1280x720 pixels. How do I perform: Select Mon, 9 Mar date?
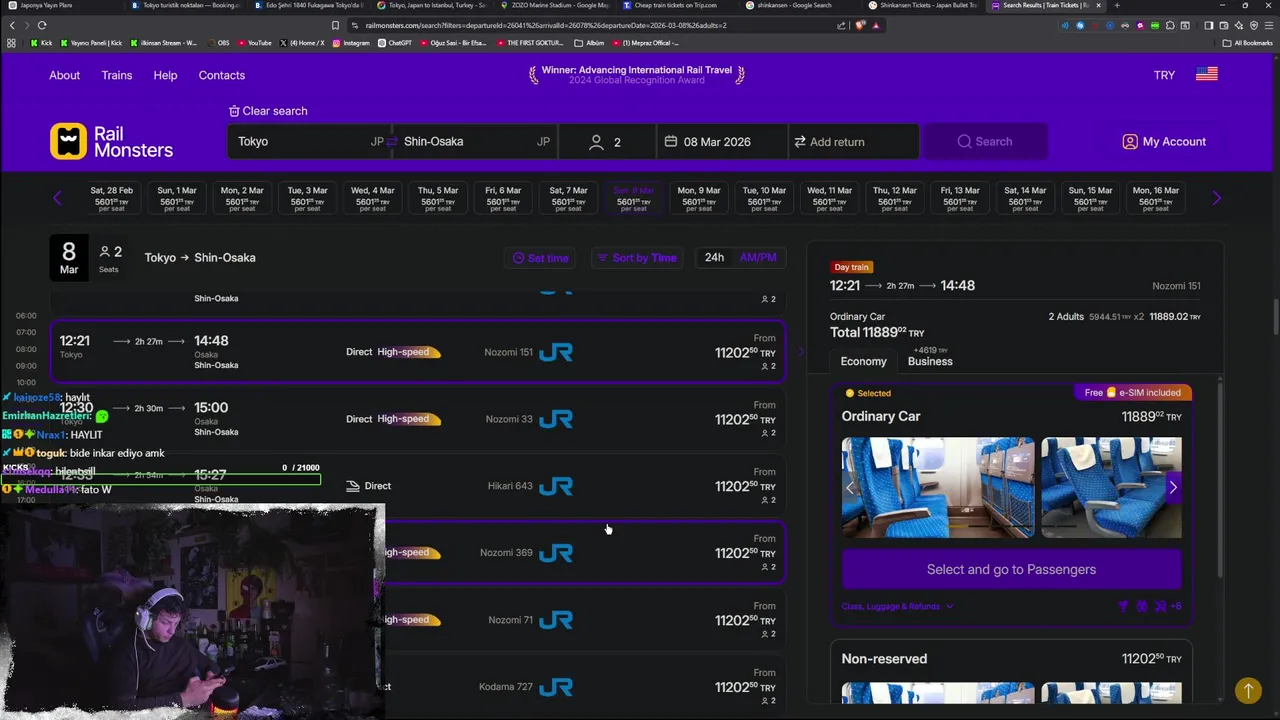point(699,198)
